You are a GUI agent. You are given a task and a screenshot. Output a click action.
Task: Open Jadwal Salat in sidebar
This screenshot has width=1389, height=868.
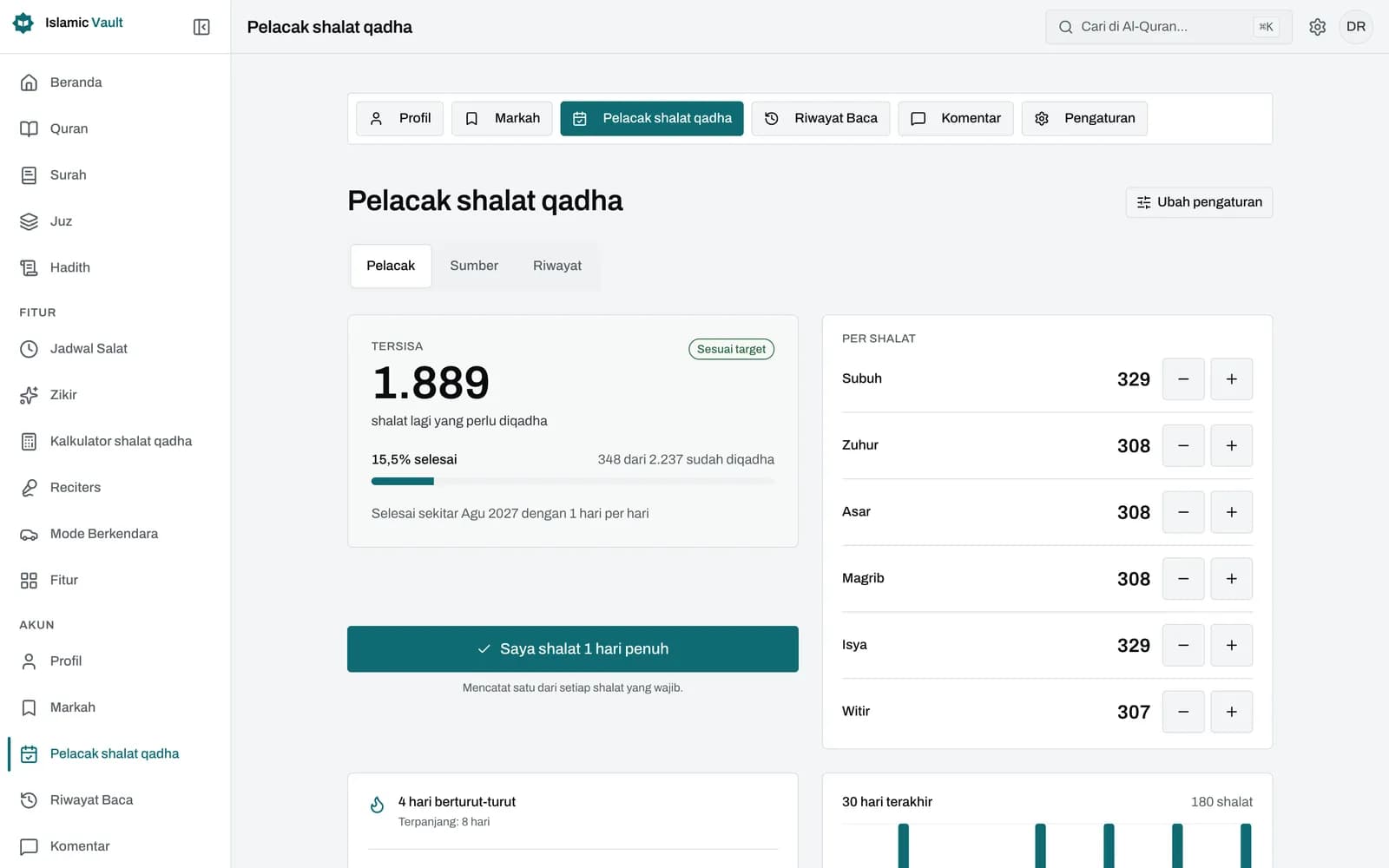click(115, 348)
